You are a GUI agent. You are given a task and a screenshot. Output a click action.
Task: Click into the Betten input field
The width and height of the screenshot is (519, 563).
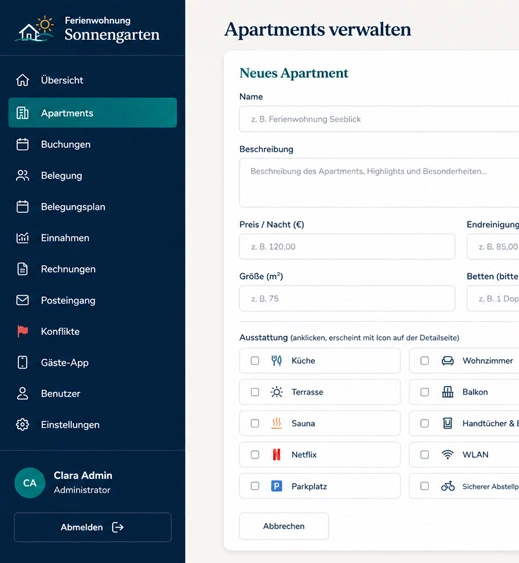point(493,298)
